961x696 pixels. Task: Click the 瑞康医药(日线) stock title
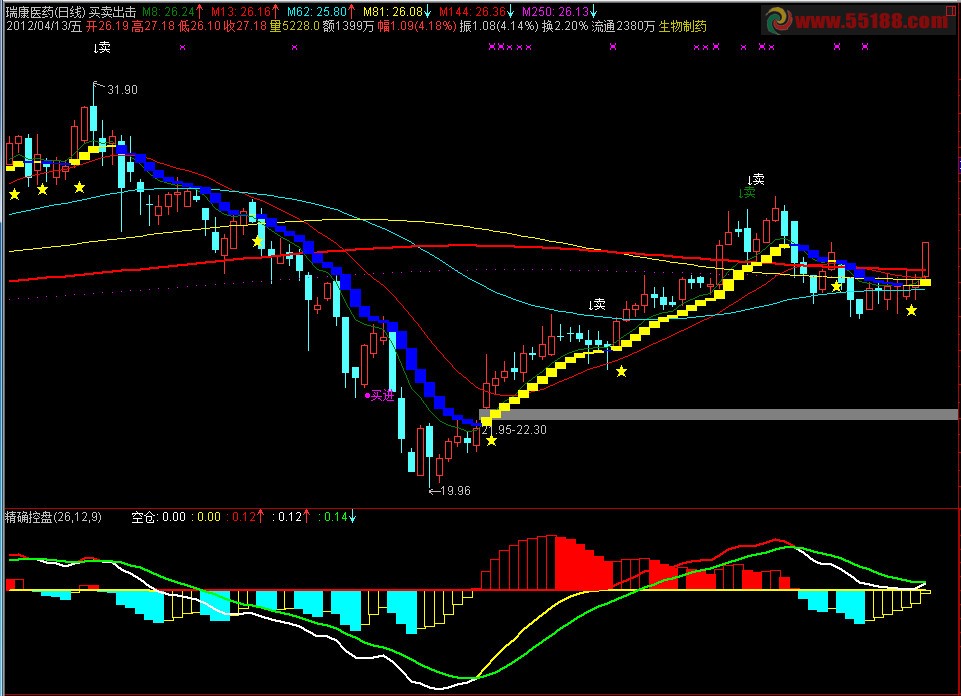(x=46, y=11)
